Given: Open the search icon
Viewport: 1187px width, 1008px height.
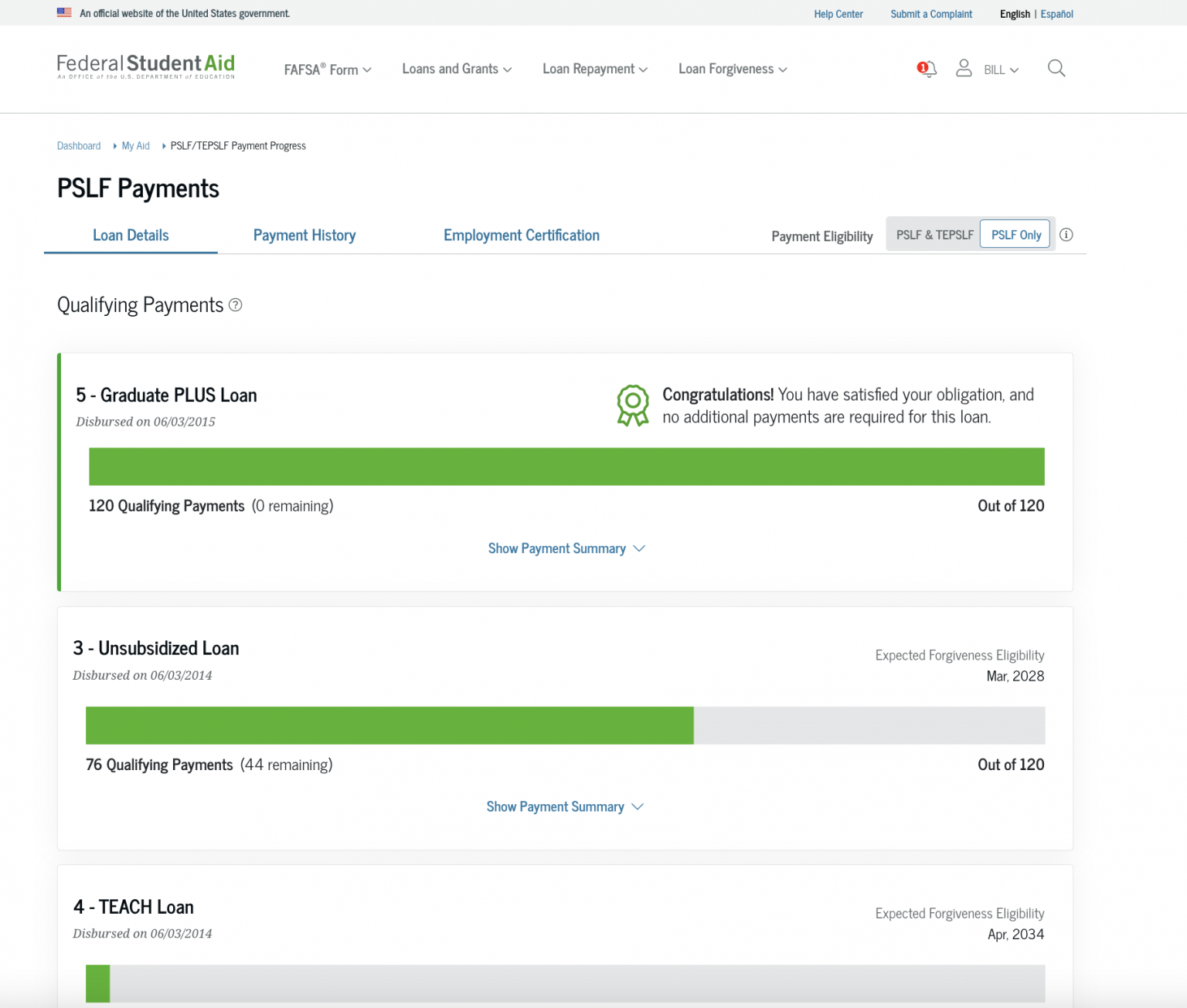Looking at the screenshot, I should (x=1056, y=68).
